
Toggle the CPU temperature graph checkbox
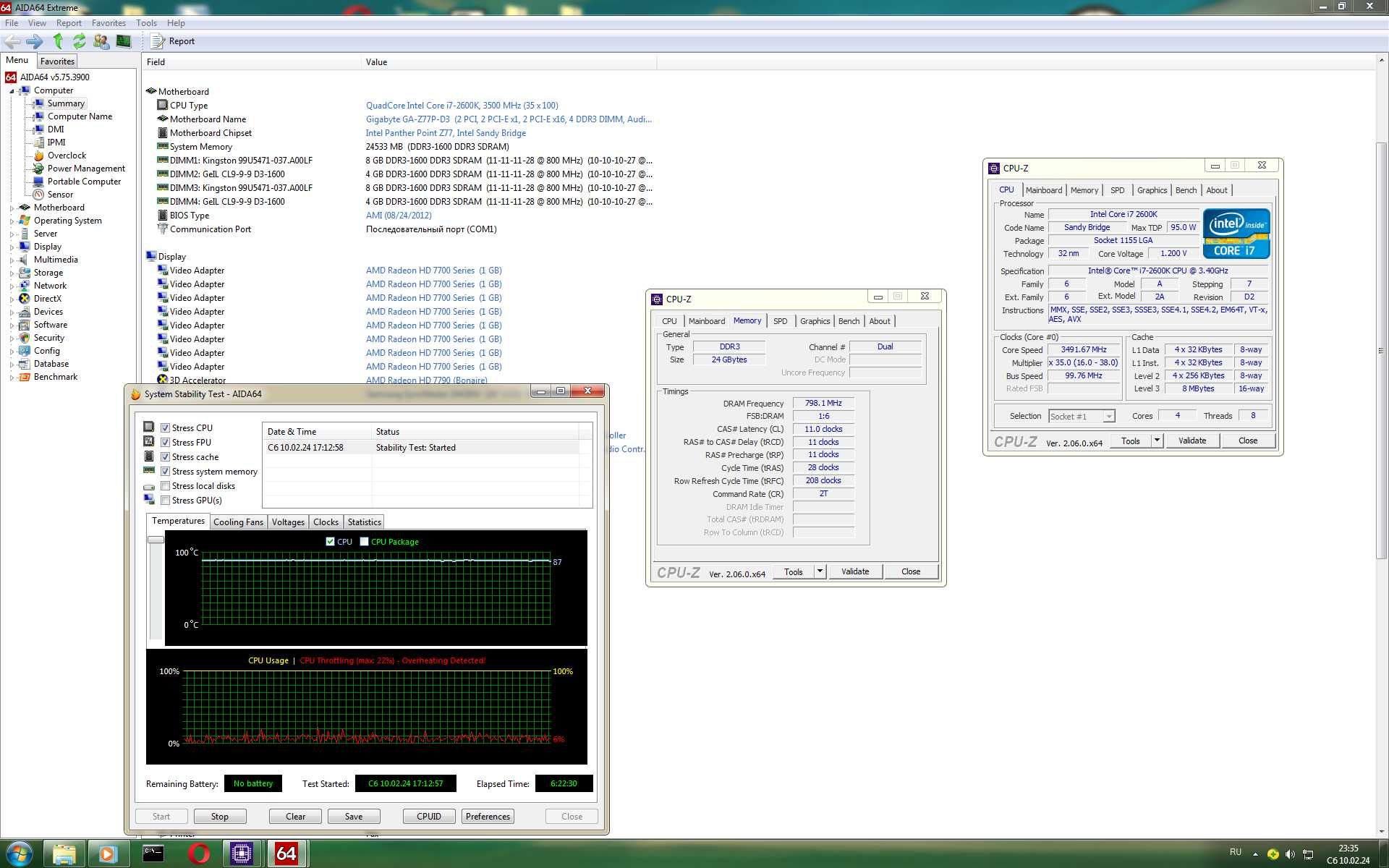[x=330, y=541]
